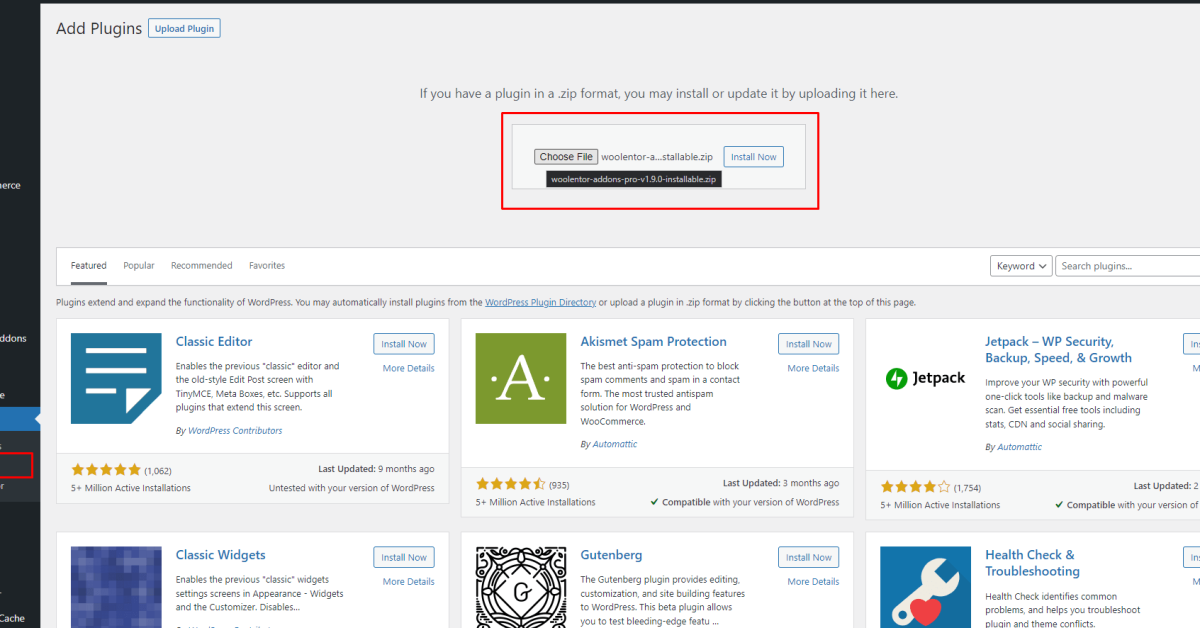Click the Akismet green "A" icon
This screenshot has width=1200, height=628.
(520, 378)
